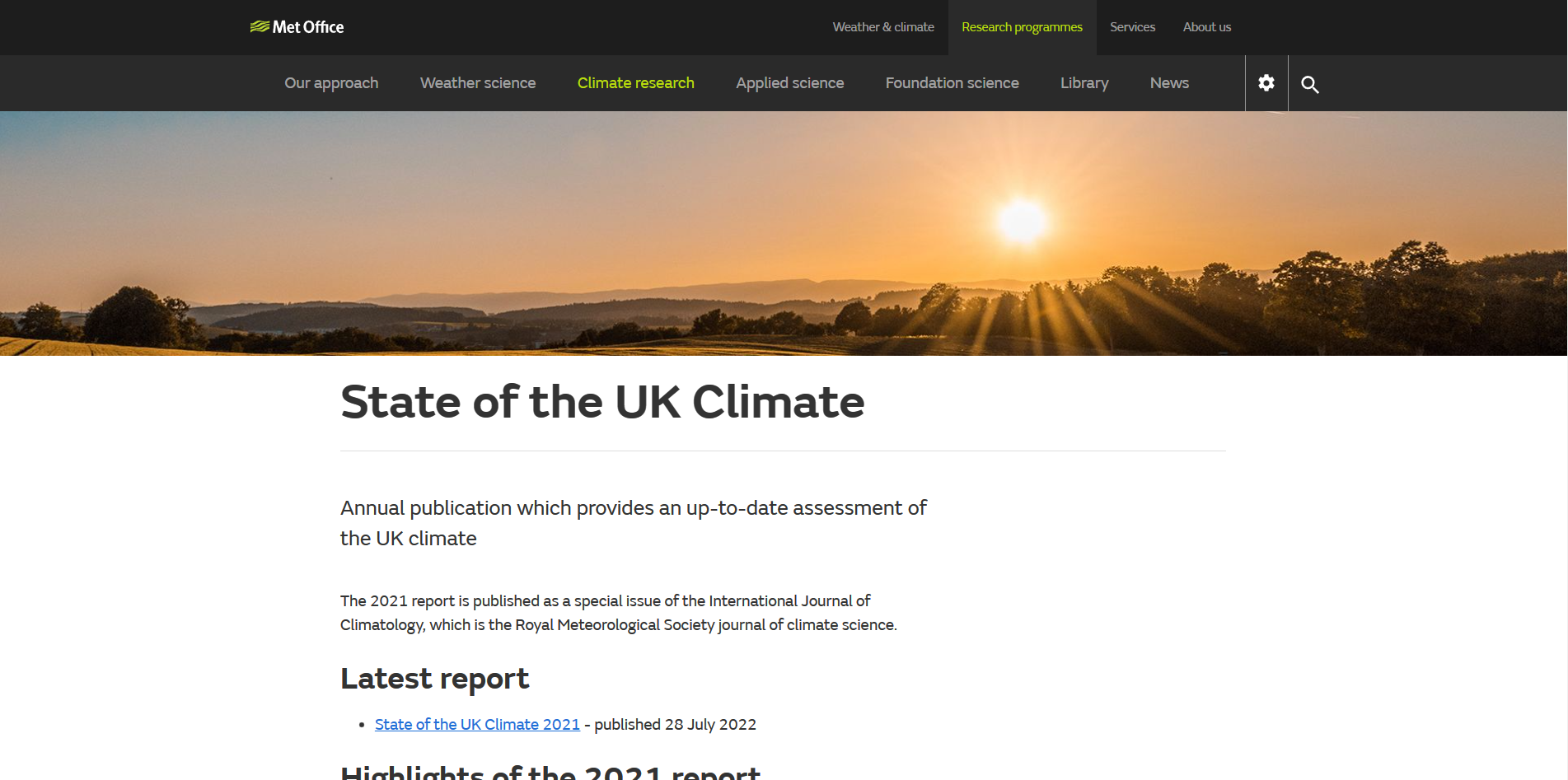Screen dimensions: 1568x780
Task: Select Research programmes tab
Action: pyautogui.click(x=1022, y=27)
